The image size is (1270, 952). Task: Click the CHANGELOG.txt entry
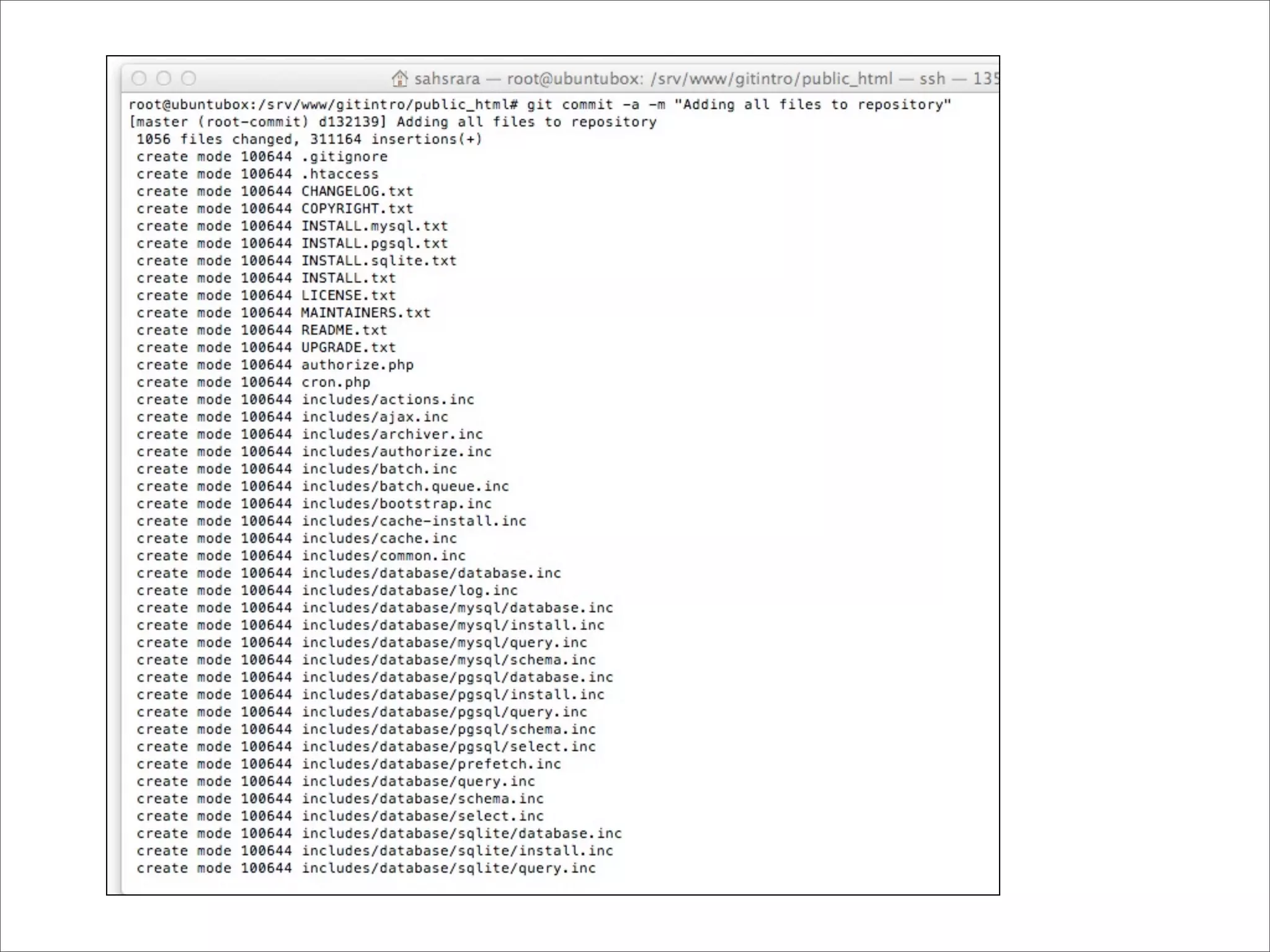click(x=357, y=192)
